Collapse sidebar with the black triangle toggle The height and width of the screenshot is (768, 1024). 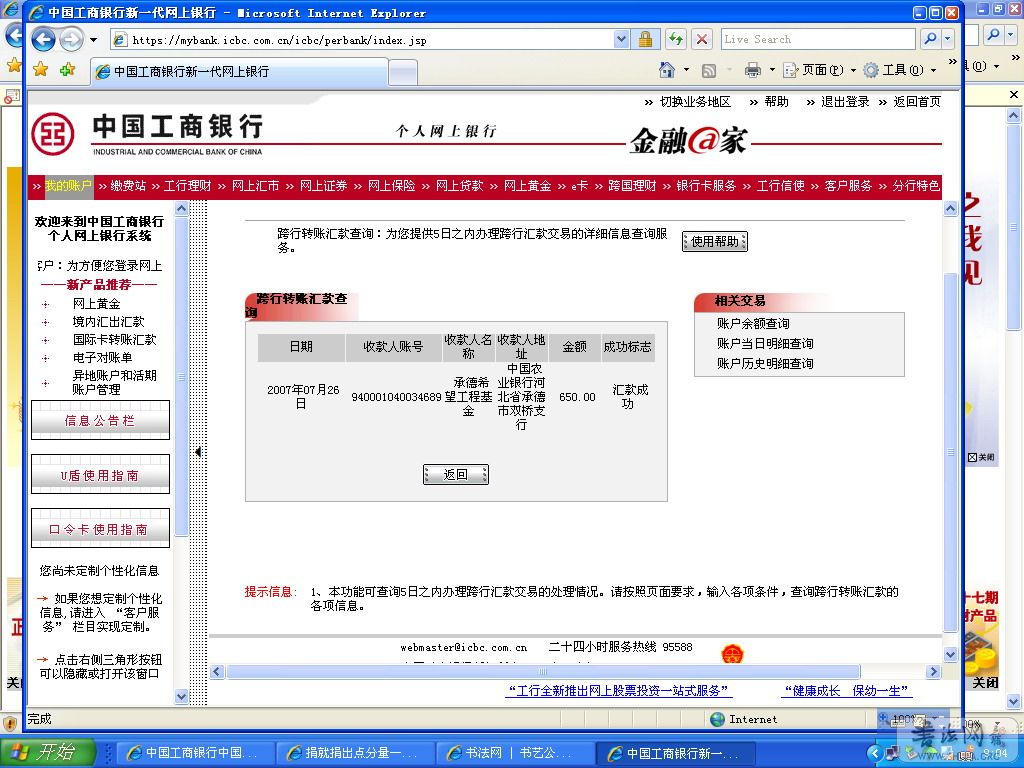pos(198,451)
